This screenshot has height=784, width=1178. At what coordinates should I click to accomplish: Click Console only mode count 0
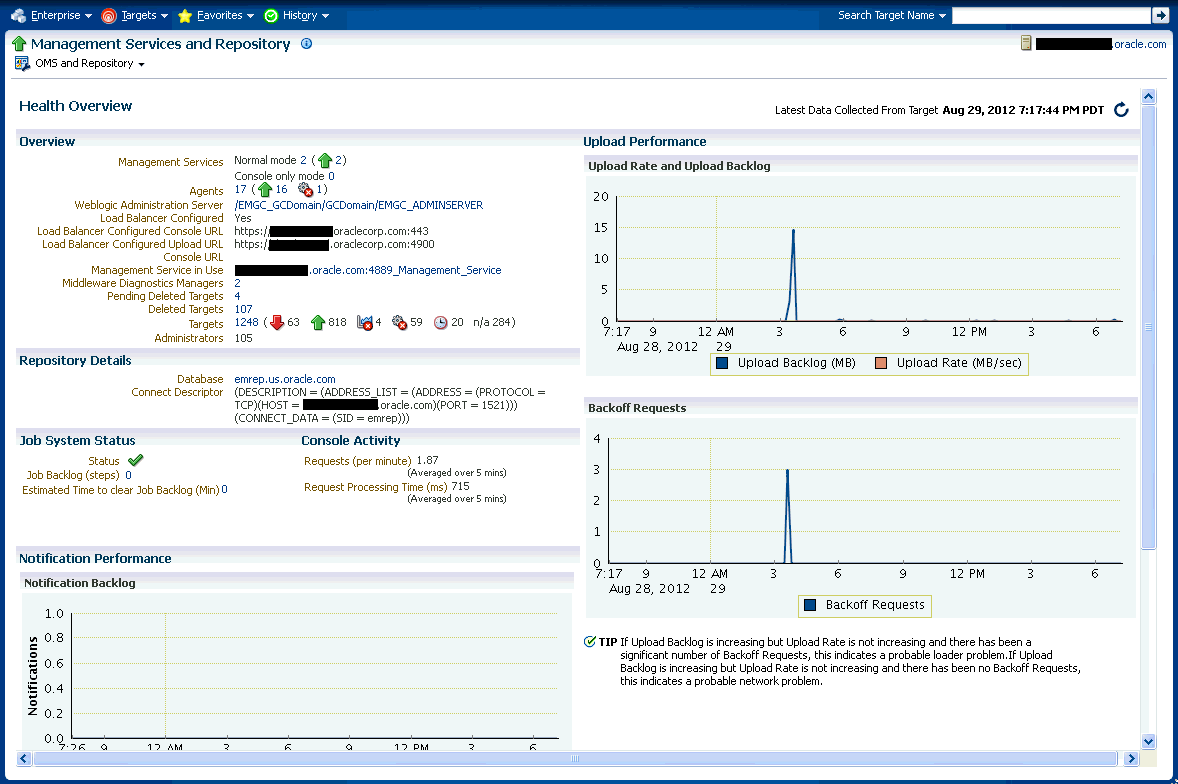[331, 176]
